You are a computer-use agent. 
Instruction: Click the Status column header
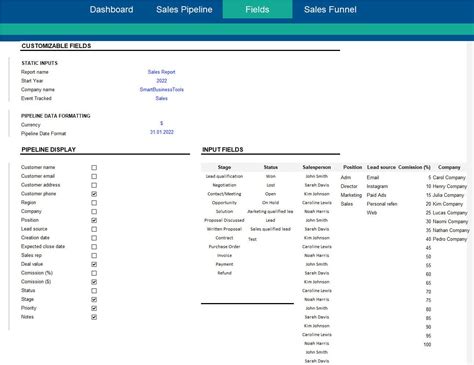[x=270, y=167]
